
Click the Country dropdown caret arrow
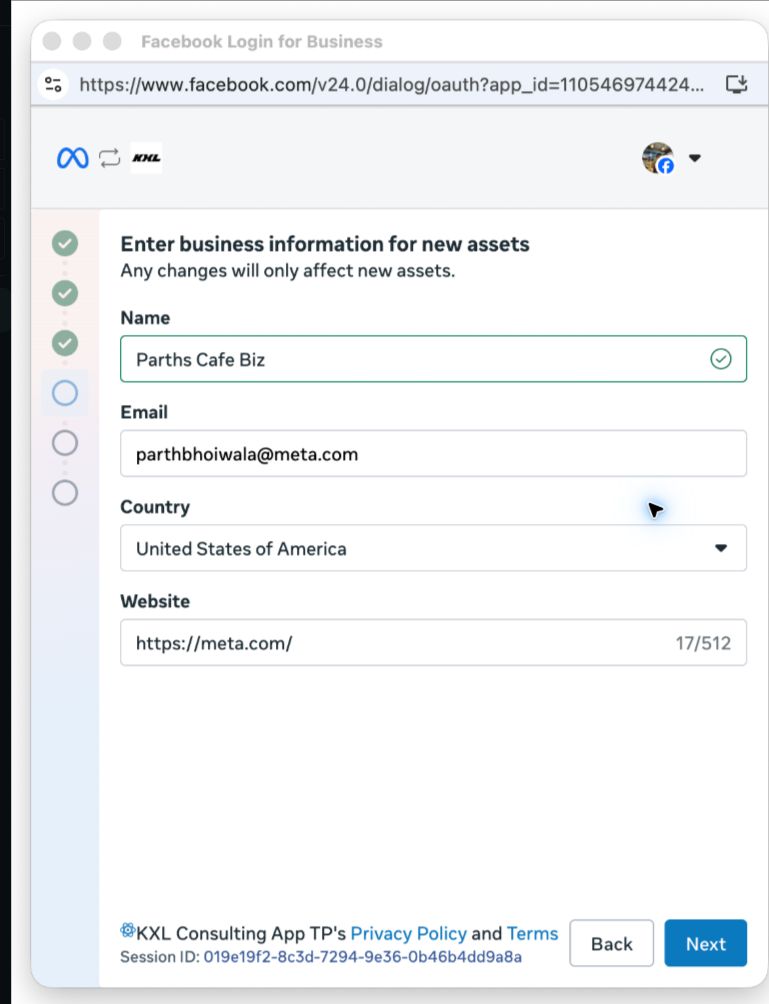tap(721, 548)
